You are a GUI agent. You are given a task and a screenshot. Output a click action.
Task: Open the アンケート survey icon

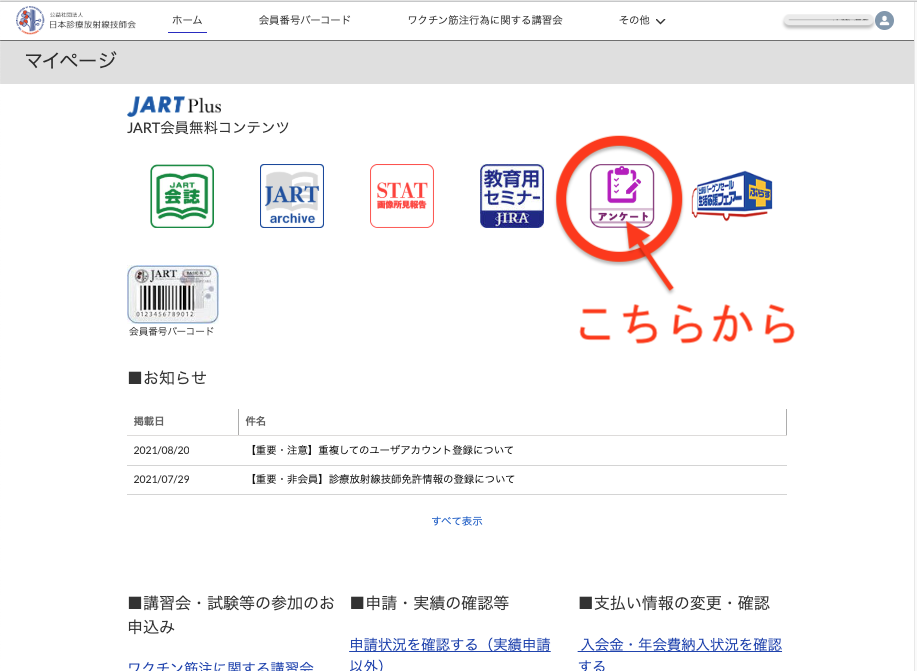click(619, 195)
